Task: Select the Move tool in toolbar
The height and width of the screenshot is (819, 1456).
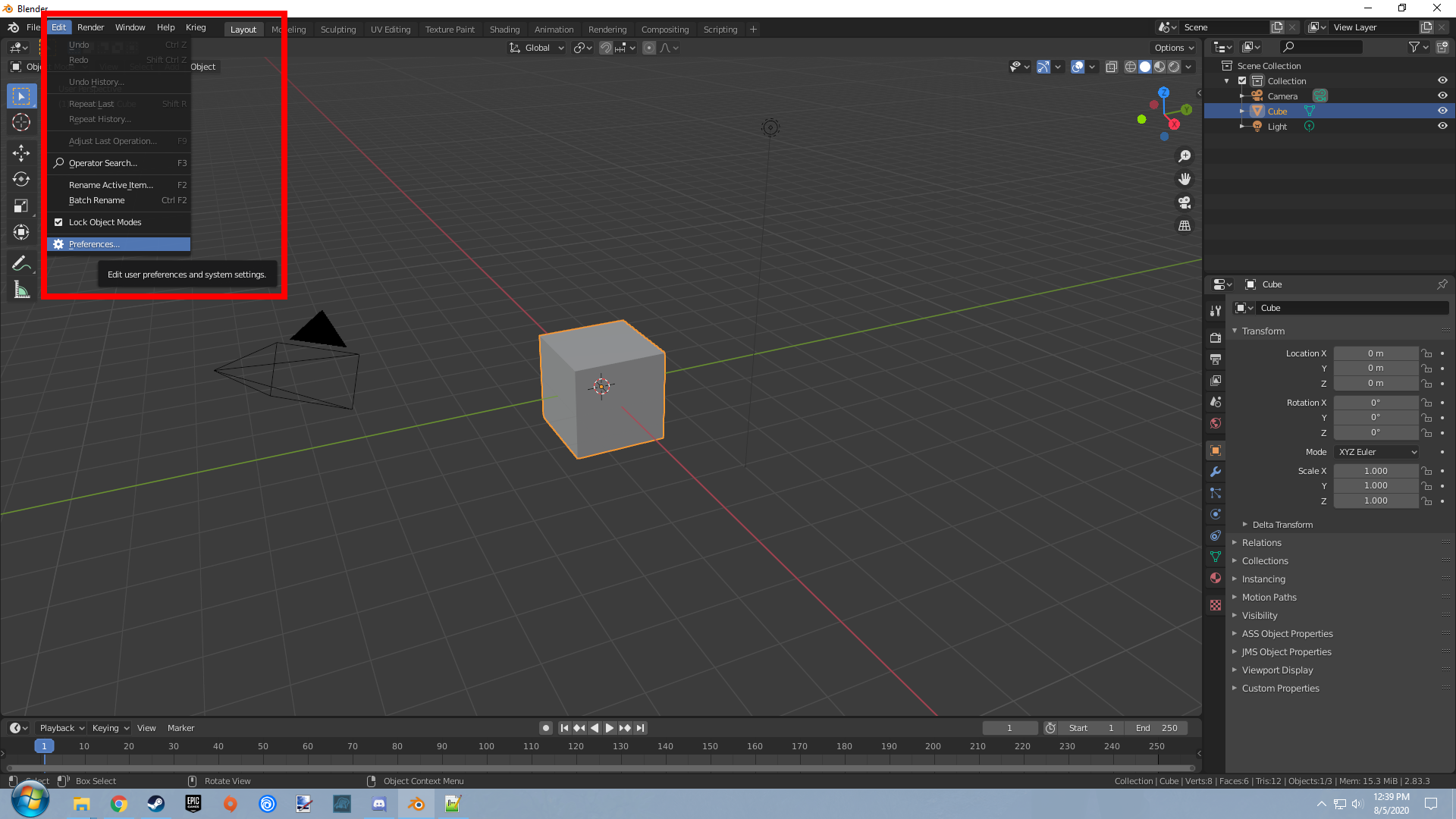Action: tap(21, 152)
